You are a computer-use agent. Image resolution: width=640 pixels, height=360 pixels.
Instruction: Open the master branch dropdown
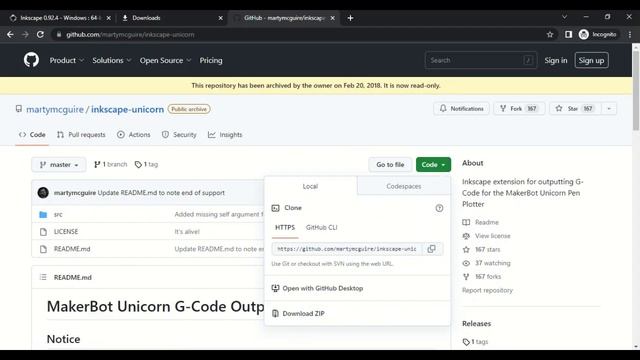tap(59, 164)
